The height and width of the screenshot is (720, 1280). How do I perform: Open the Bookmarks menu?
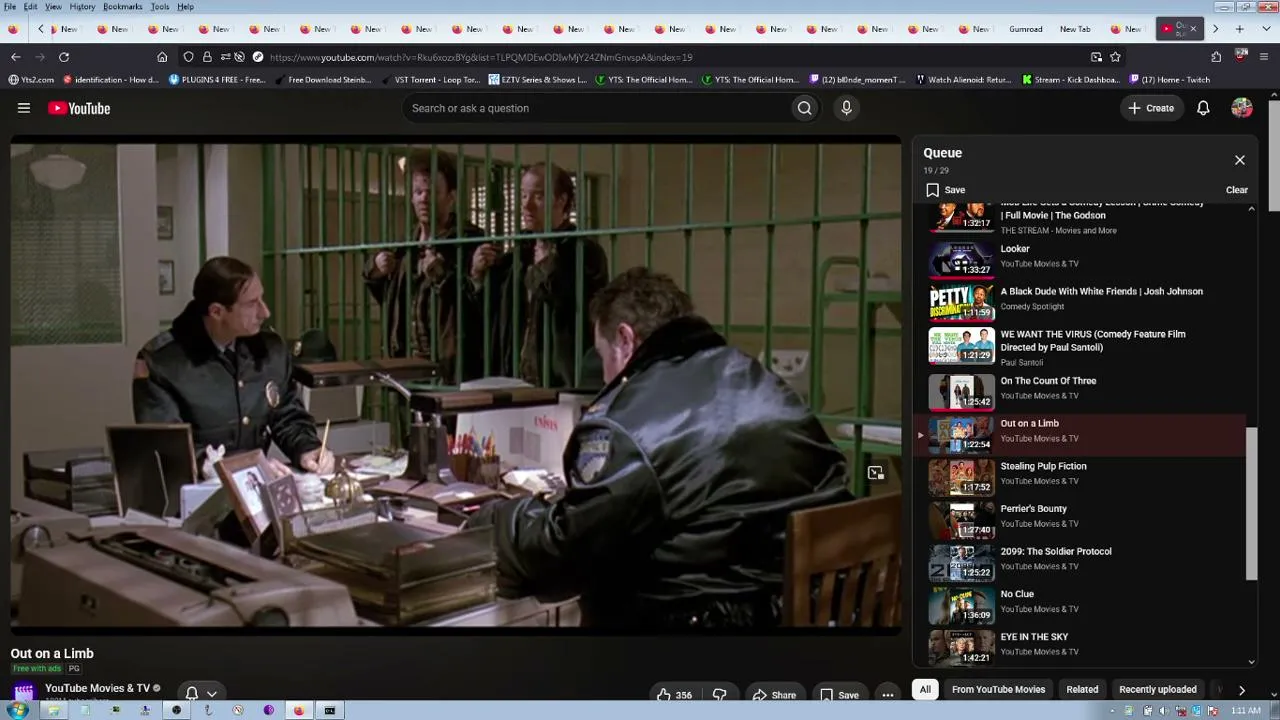[122, 7]
